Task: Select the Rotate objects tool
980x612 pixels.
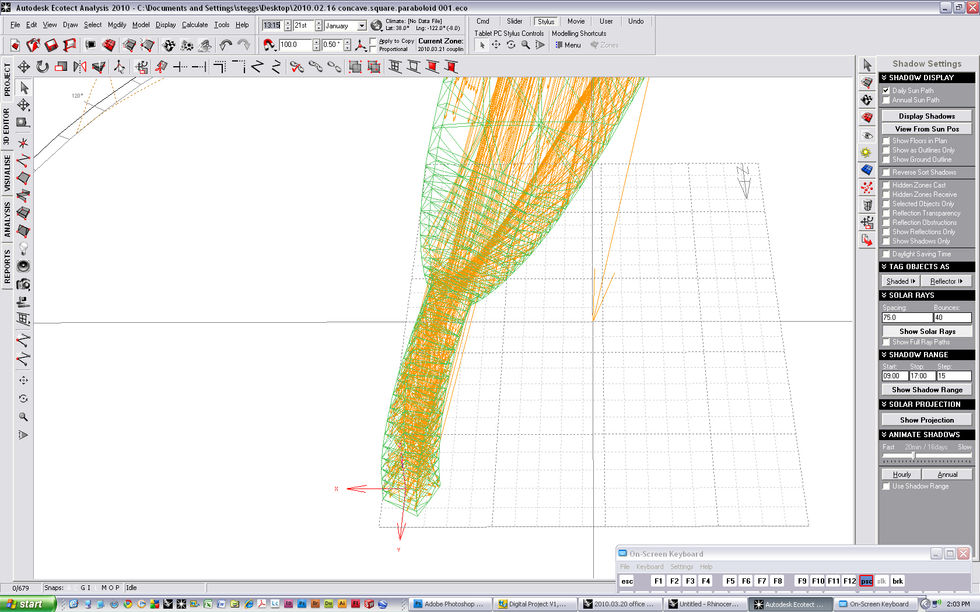Action: 42,66
